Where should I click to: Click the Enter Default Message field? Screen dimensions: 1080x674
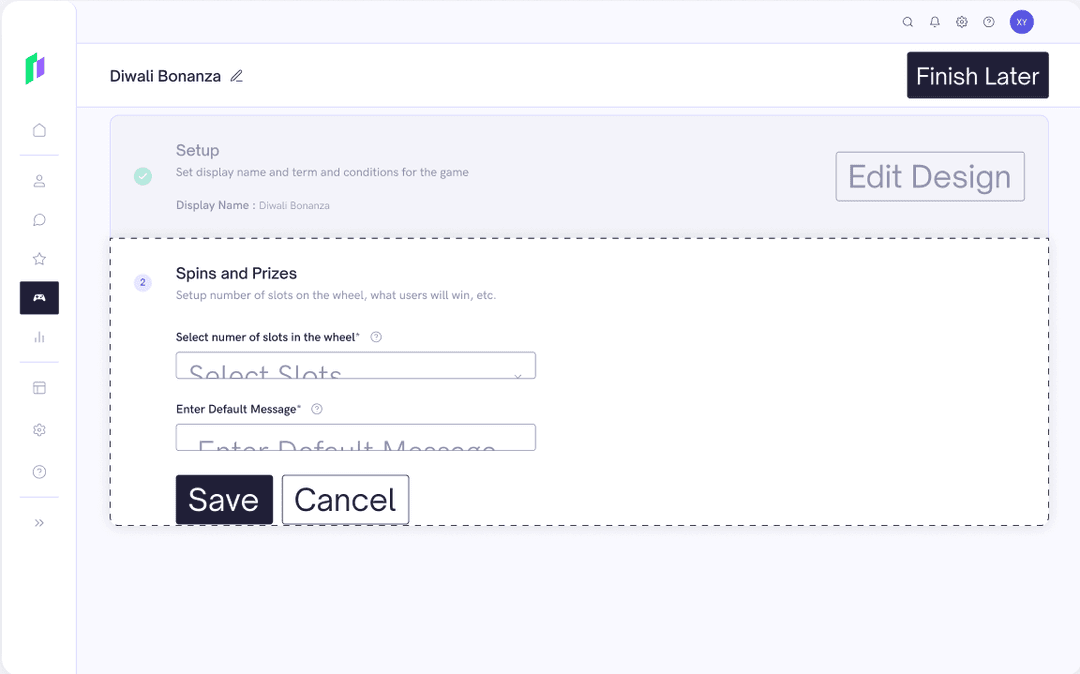355,438
